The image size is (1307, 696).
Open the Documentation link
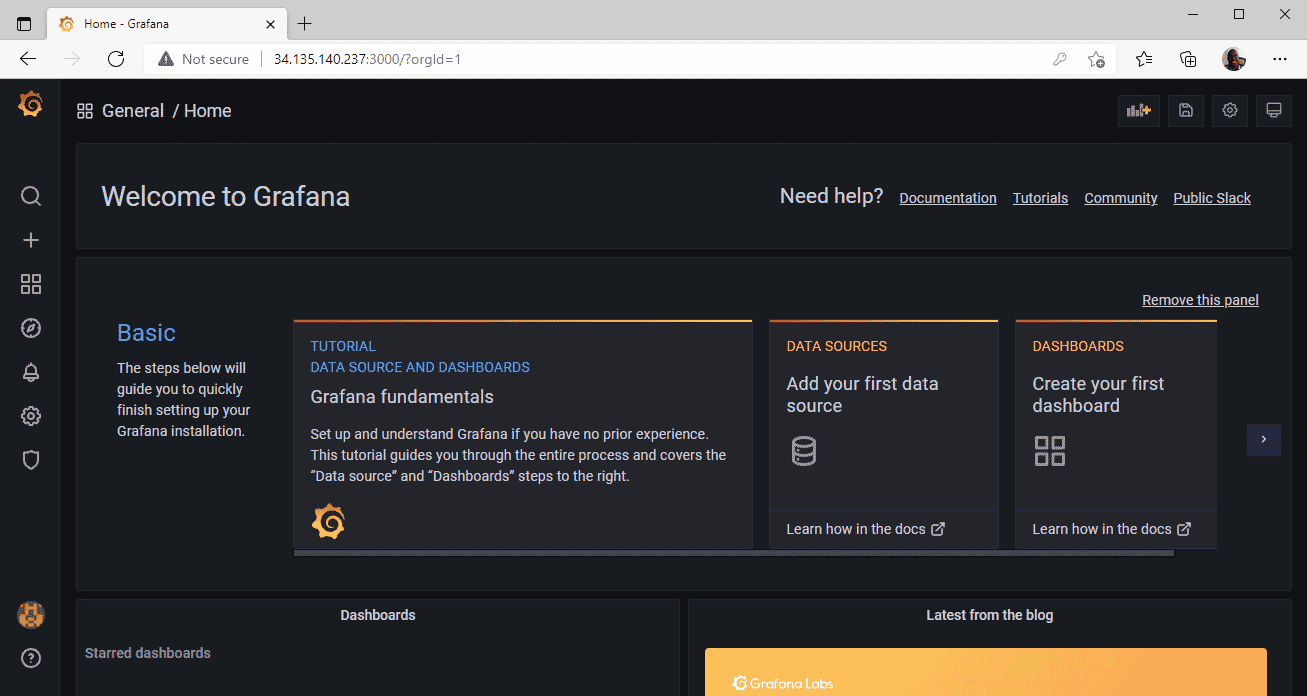pyautogui.click(x=948, y=198)
